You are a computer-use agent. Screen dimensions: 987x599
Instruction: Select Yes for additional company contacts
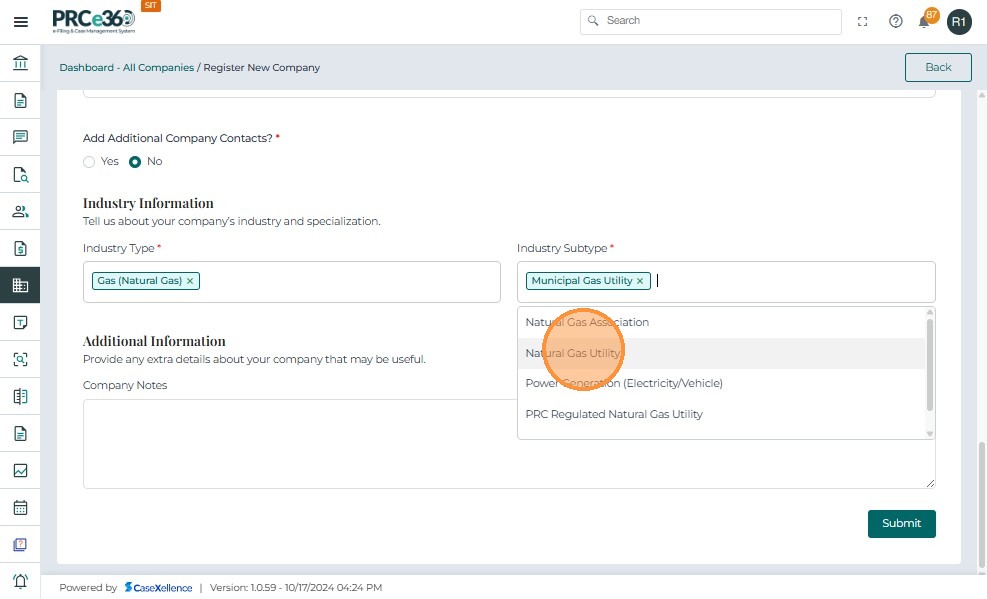click(x=89, y=162)
